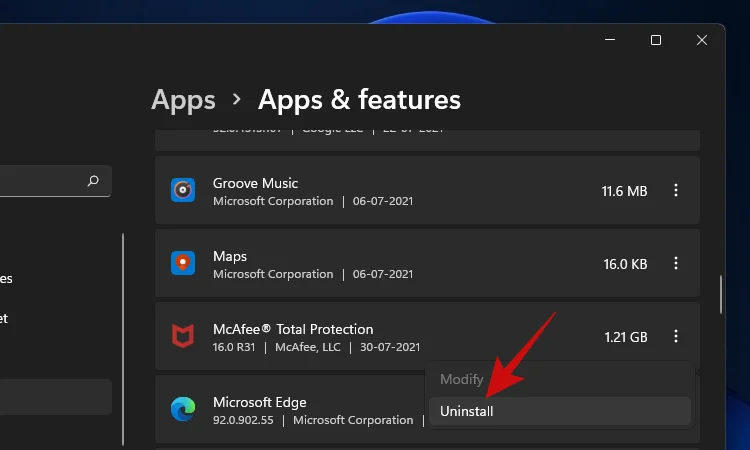Image resolution: width=750 pixels, height=450 pixels.
Task: Click Microsoft Corporation under Microsoft Edge
Action: pos(353,420)
